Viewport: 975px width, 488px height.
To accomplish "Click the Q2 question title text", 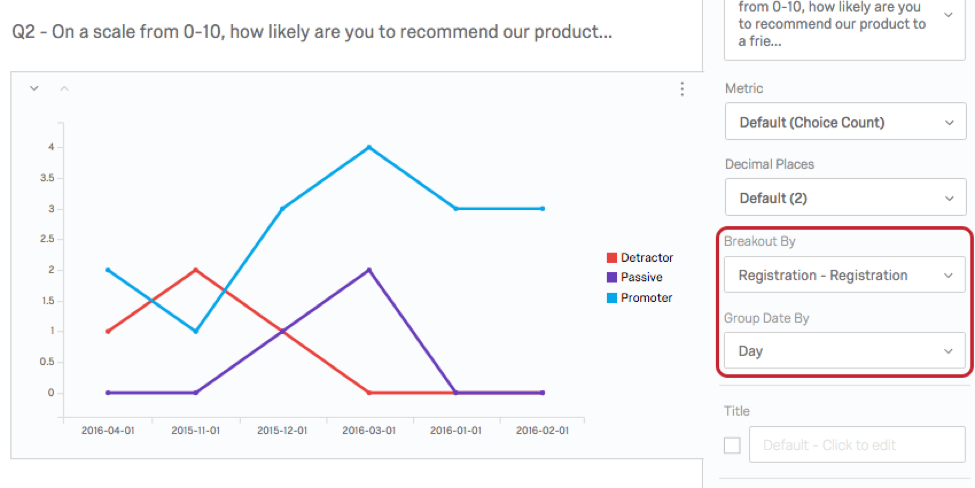I will pos(312,32).
